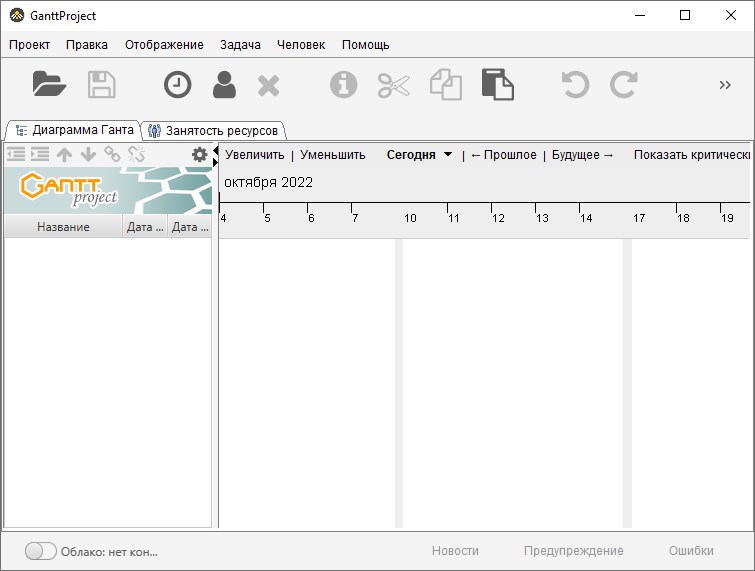Click the Увеличить zoom-in link
The width and height of the screenshot is (755, 571).
(254, 155)
